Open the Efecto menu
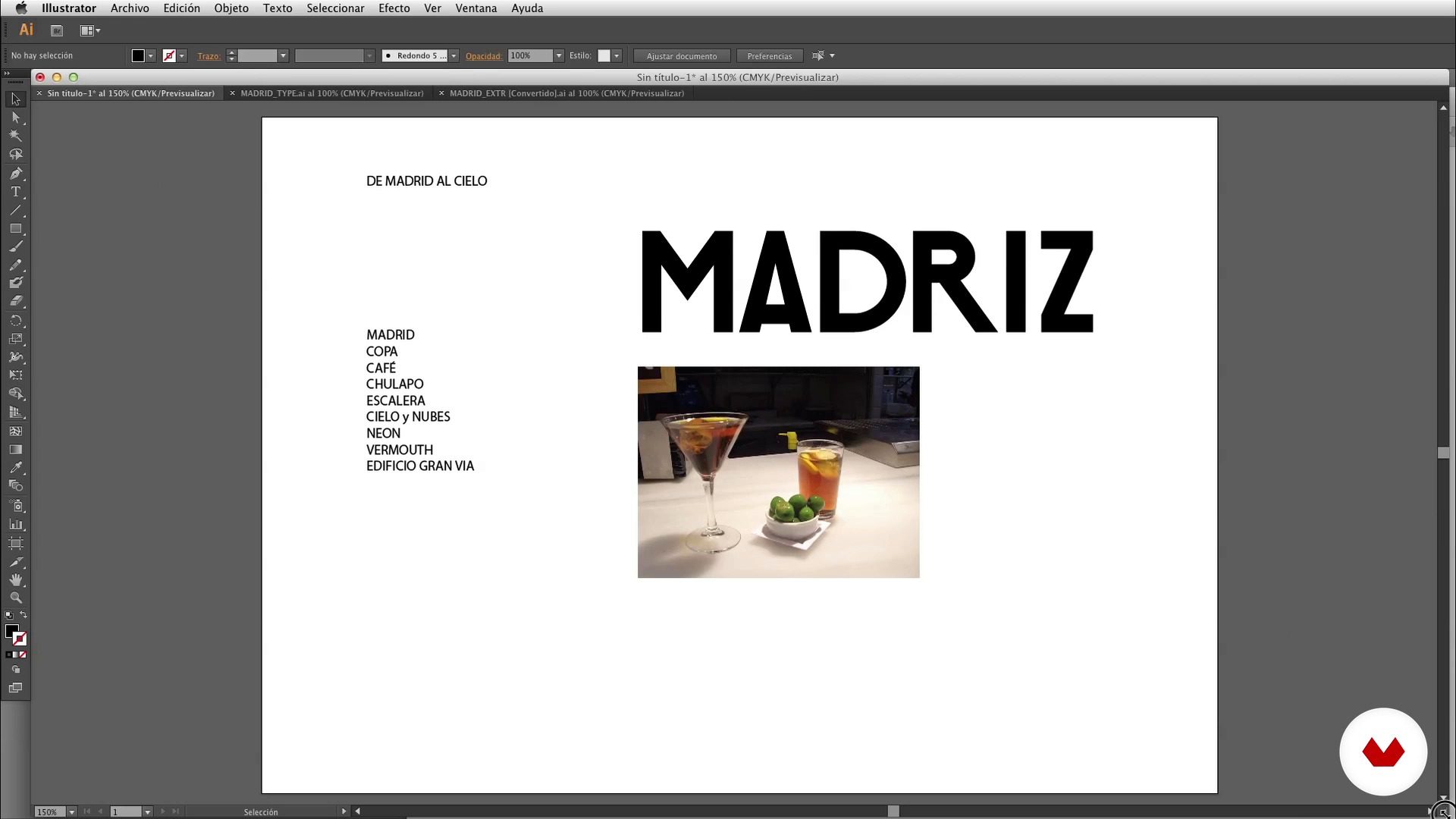This screenshot has width=1456, height=819. pyautogui.click(x=394, y=8)
